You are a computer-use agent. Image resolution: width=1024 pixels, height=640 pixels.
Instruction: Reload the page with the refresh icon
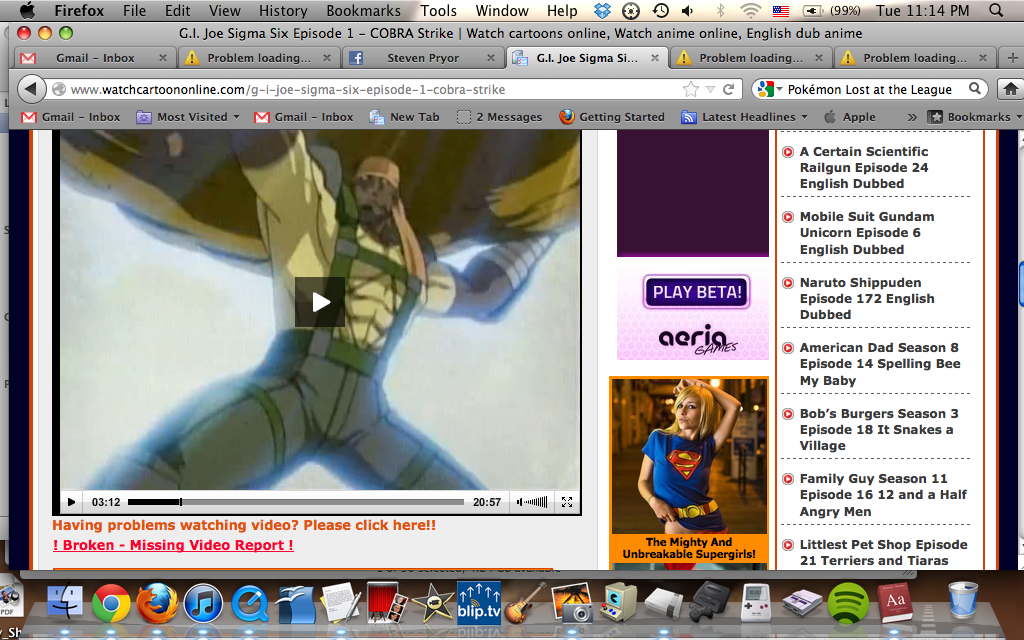[x=729, y=89]
